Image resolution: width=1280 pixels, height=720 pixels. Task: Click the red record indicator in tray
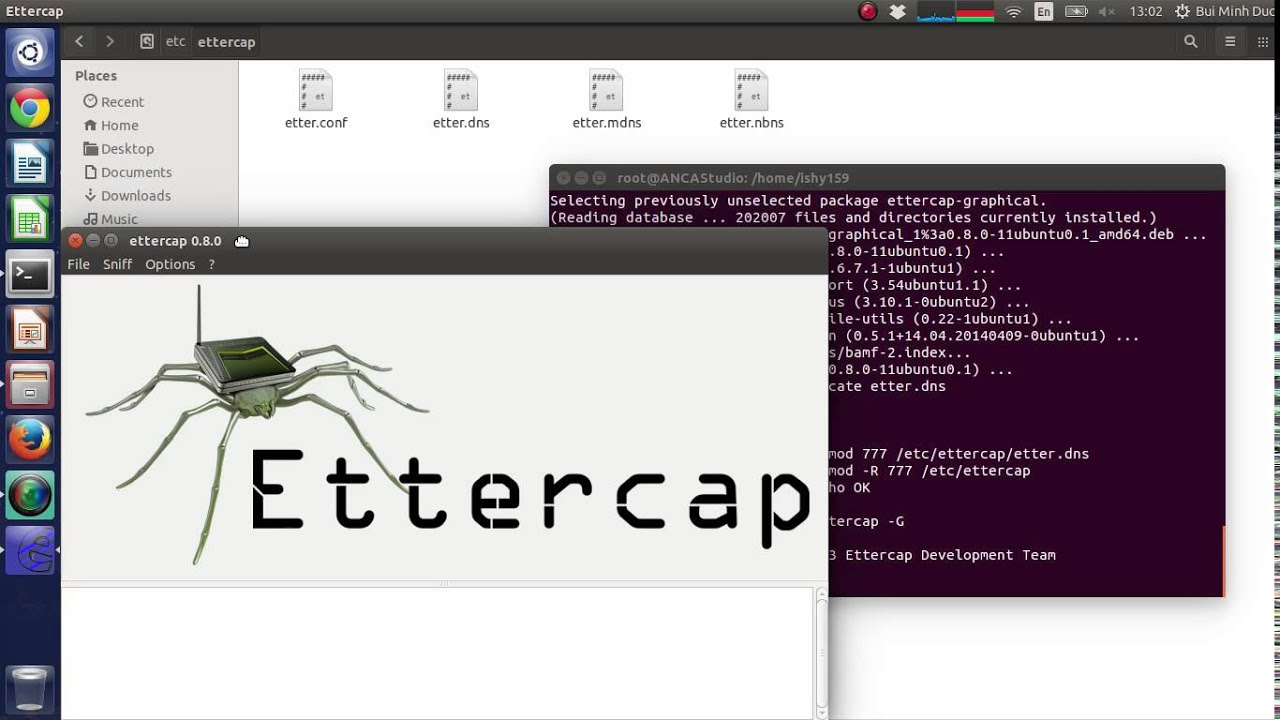coord(868,11)
